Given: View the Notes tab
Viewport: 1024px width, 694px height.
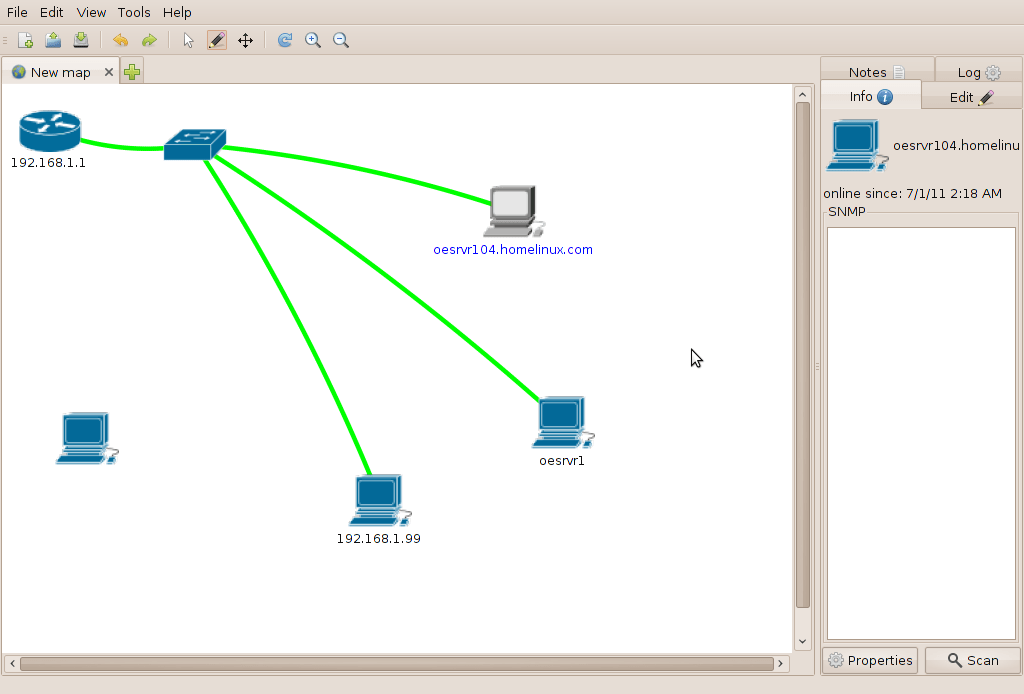Looking at the screenshot, I should [x=869, y=71].
